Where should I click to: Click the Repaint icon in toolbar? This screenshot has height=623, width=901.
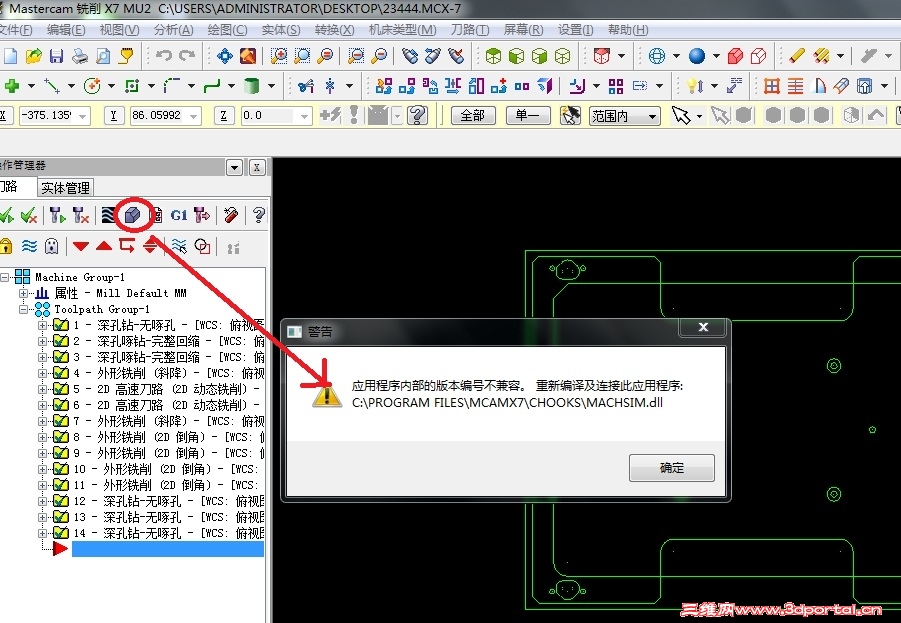pos(248,56)
